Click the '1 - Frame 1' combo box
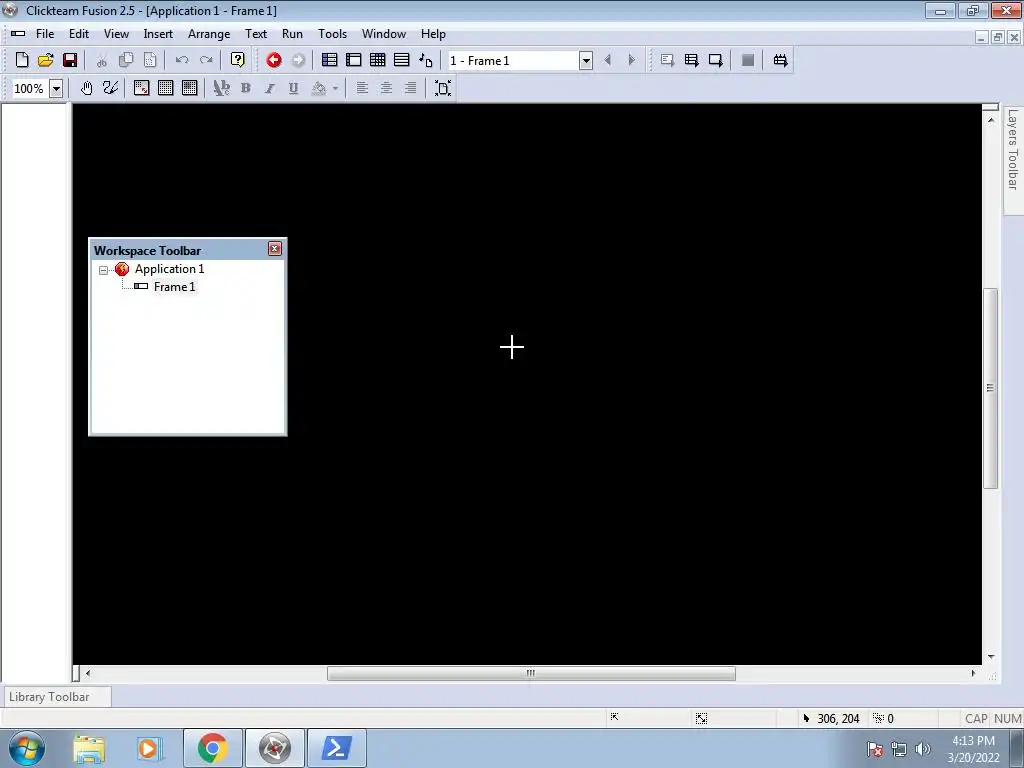Screen dimensions: 1024x768 (520, 60)
